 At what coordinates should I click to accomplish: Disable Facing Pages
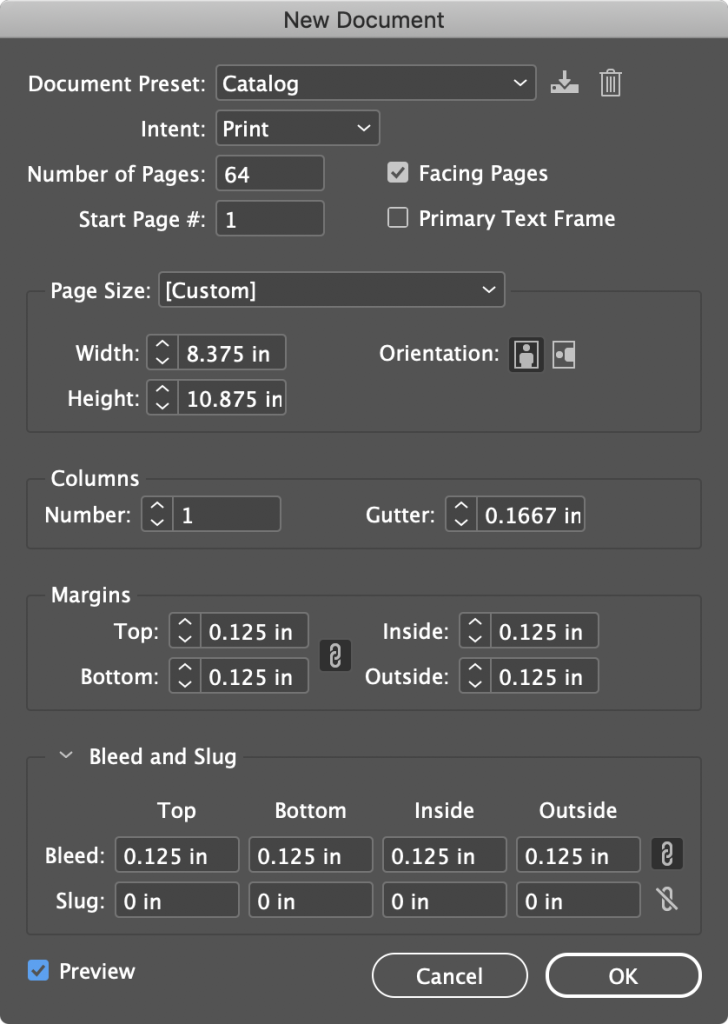coord(397,173)
